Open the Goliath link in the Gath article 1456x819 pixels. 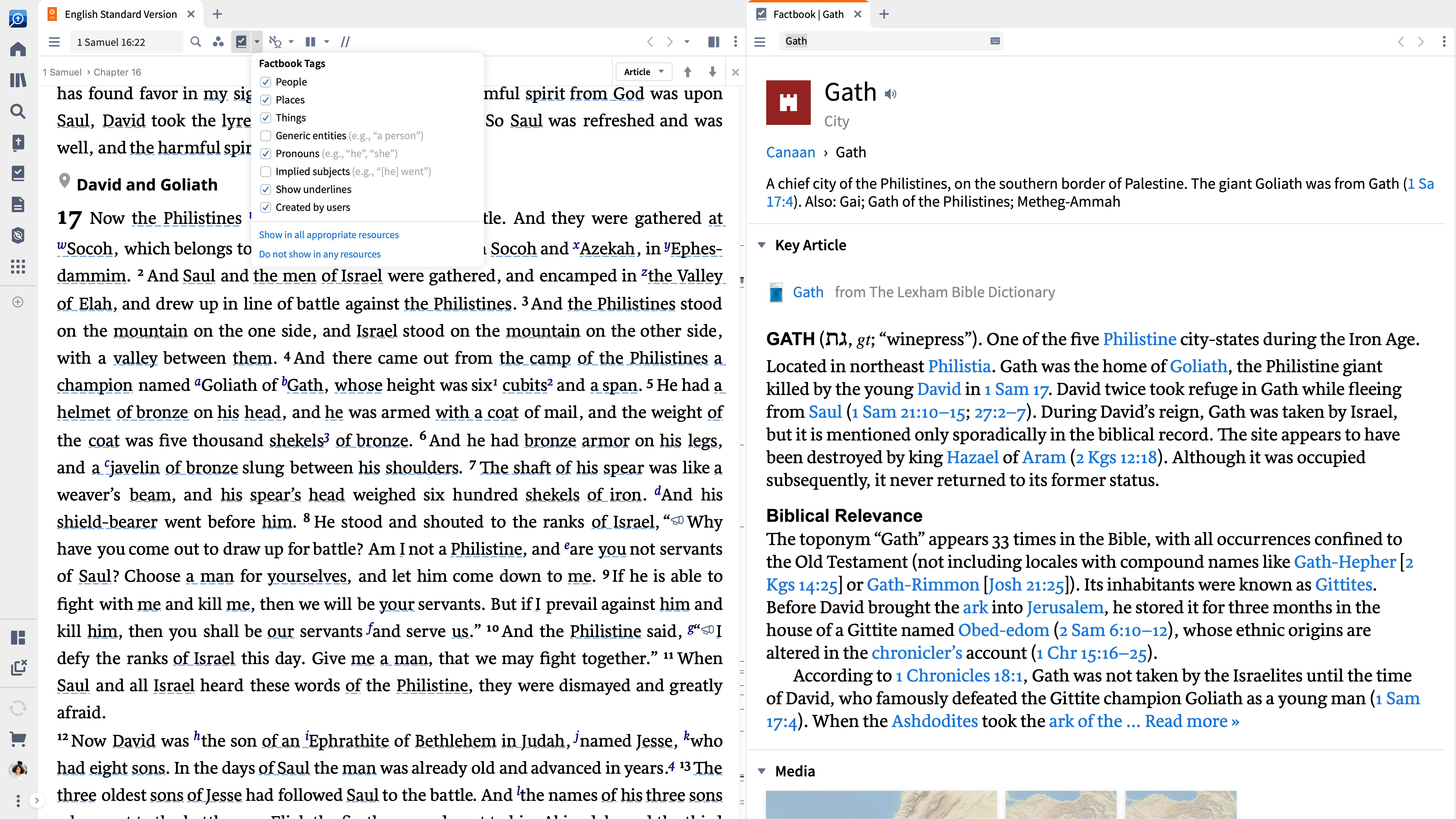tap(1198, 366)
